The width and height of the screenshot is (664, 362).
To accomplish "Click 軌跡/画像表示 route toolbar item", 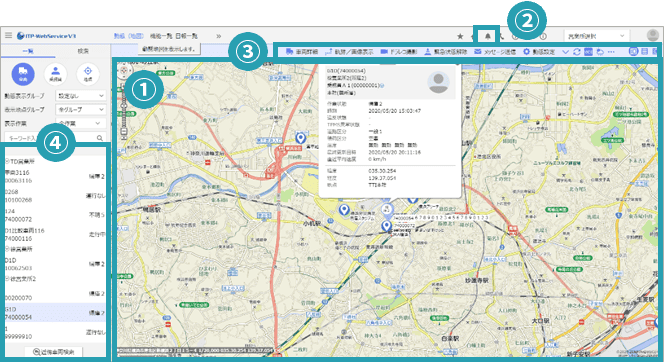I will click(349, 52).
